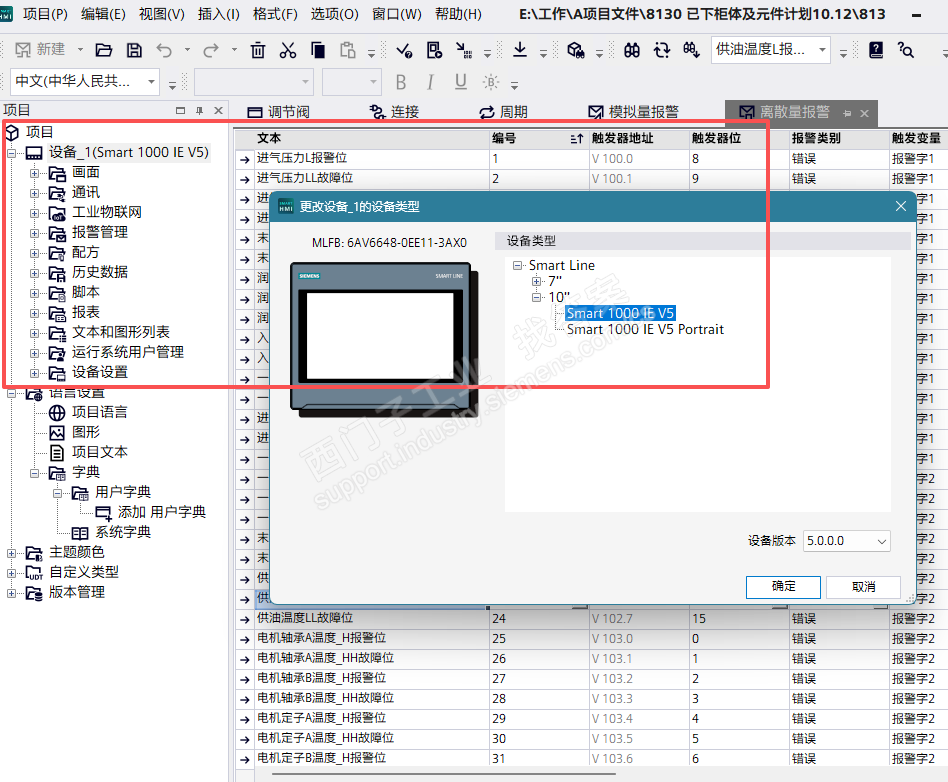Click the 文本 column header
948x782 pixels.
[371, 138]
